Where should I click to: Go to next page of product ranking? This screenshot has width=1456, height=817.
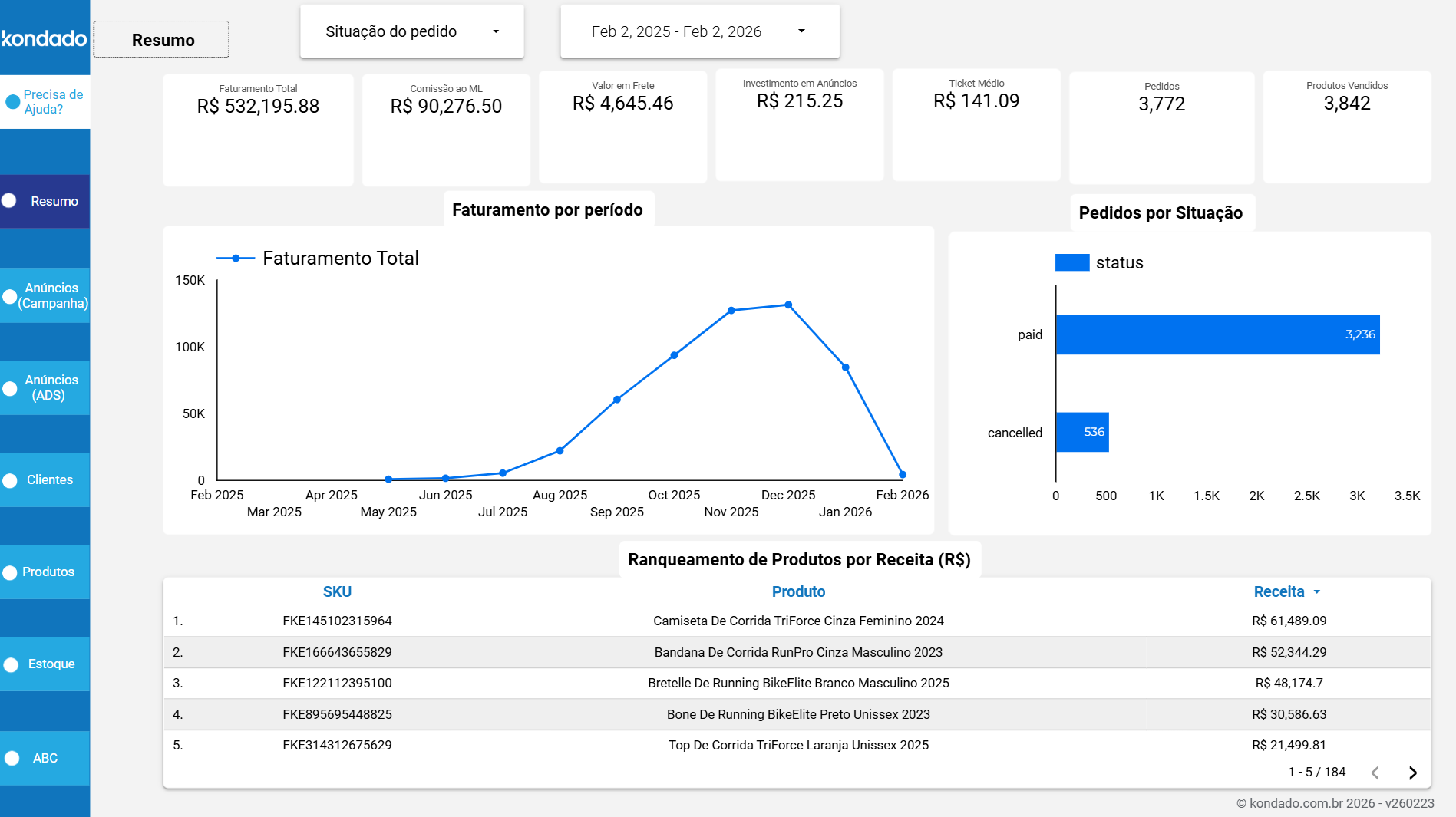tap(1413, 773)
